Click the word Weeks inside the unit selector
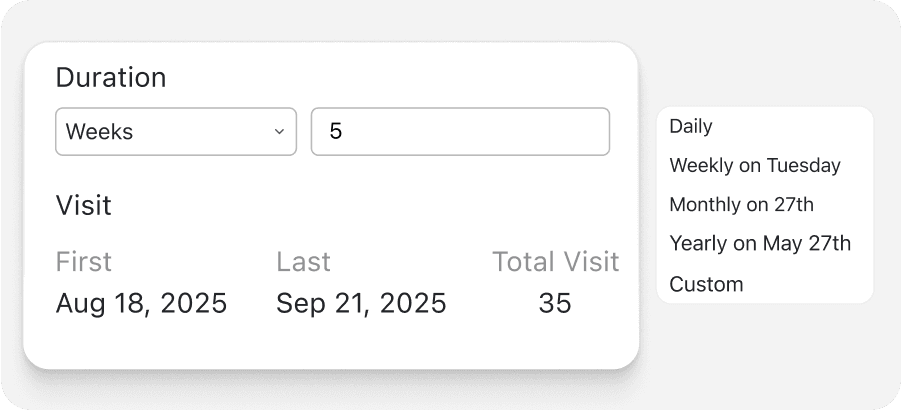 (x=99, y=132)
